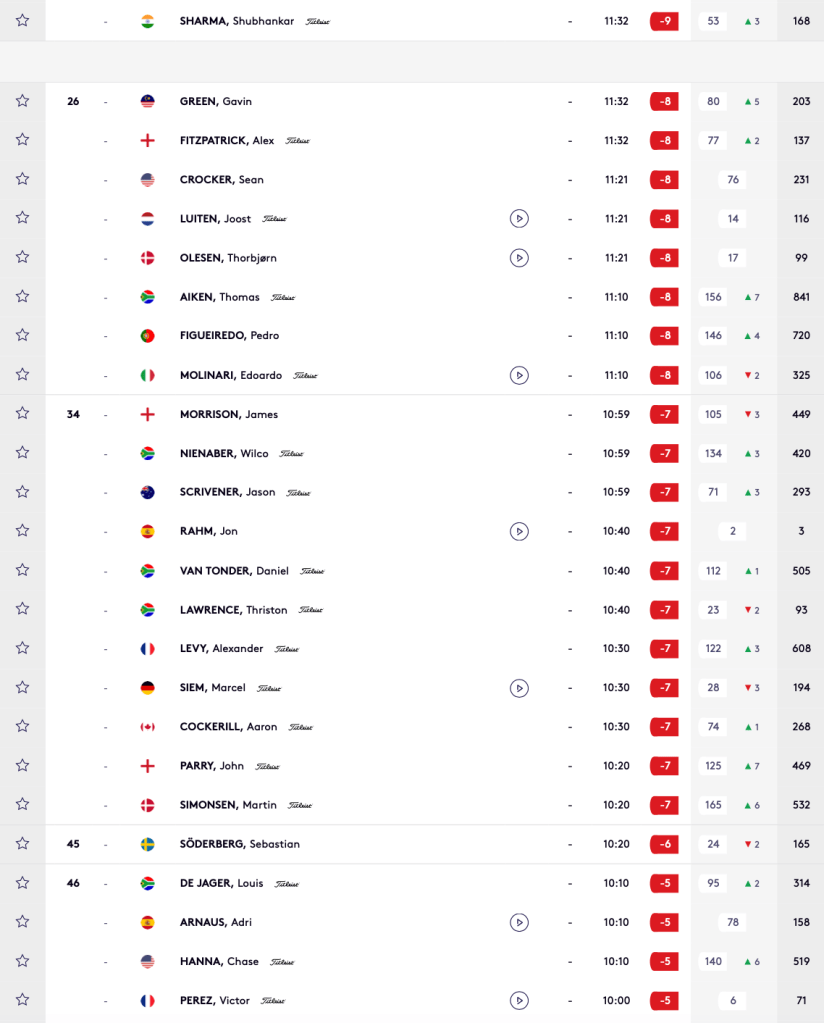Play Thorbjørn Olesen's video clip

[518, 258]
